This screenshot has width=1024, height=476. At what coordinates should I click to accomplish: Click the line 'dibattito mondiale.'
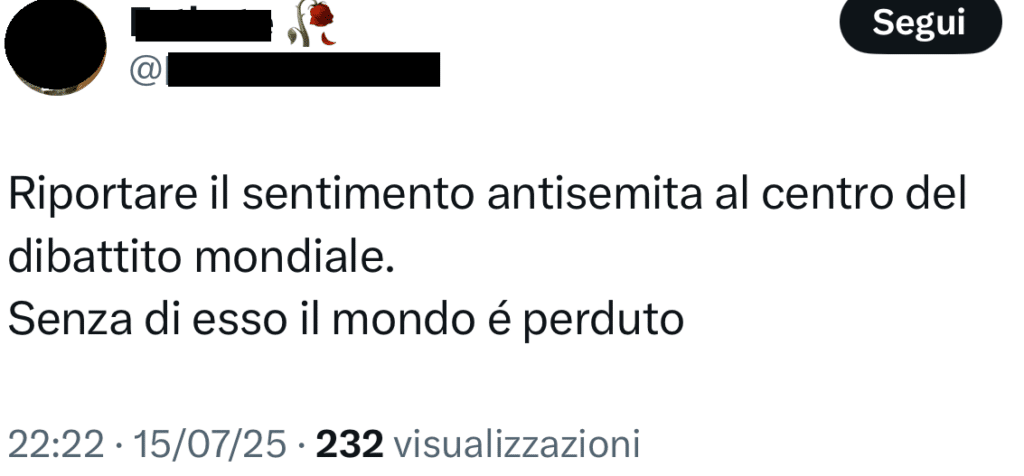coord(201,257)
